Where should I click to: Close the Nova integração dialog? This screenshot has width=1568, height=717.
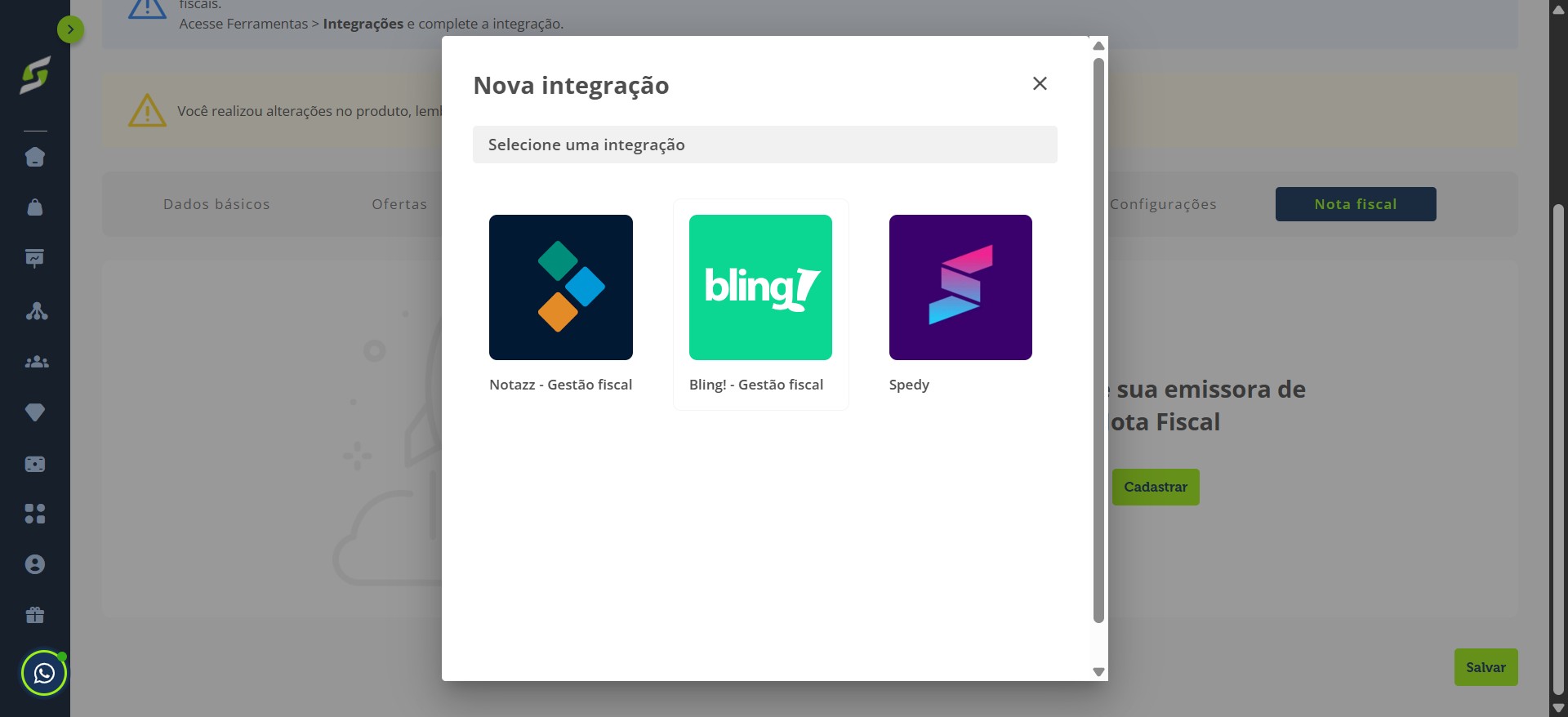[1040, 83]
